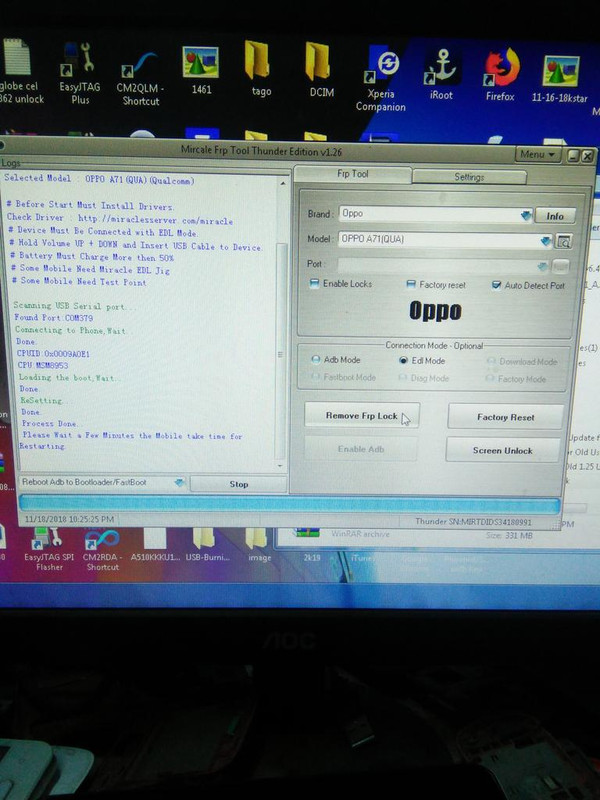Select Edl Mode radio button
The height and width of the screenshot is (800, 600).
click(x=403, y=360)
